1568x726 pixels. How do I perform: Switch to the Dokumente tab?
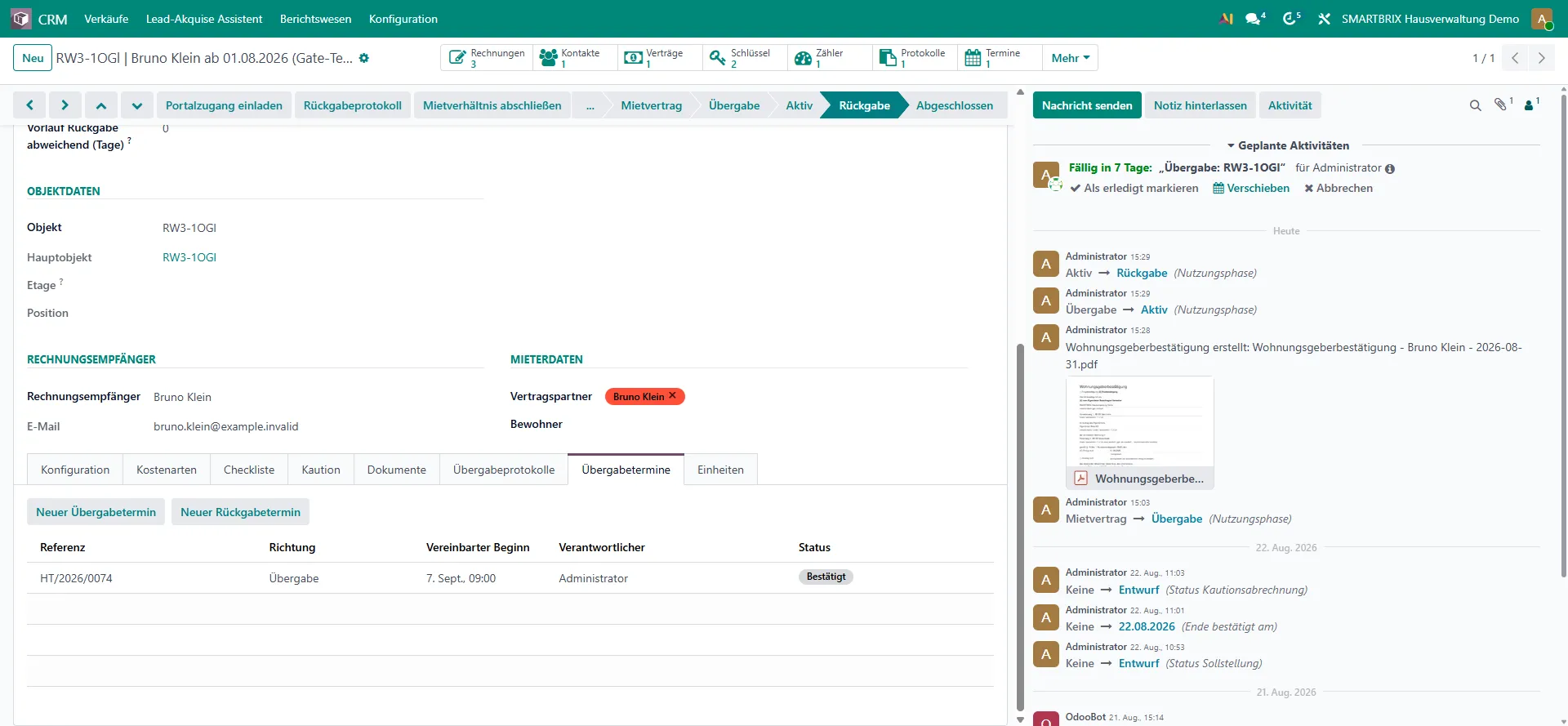click(397, 470)
